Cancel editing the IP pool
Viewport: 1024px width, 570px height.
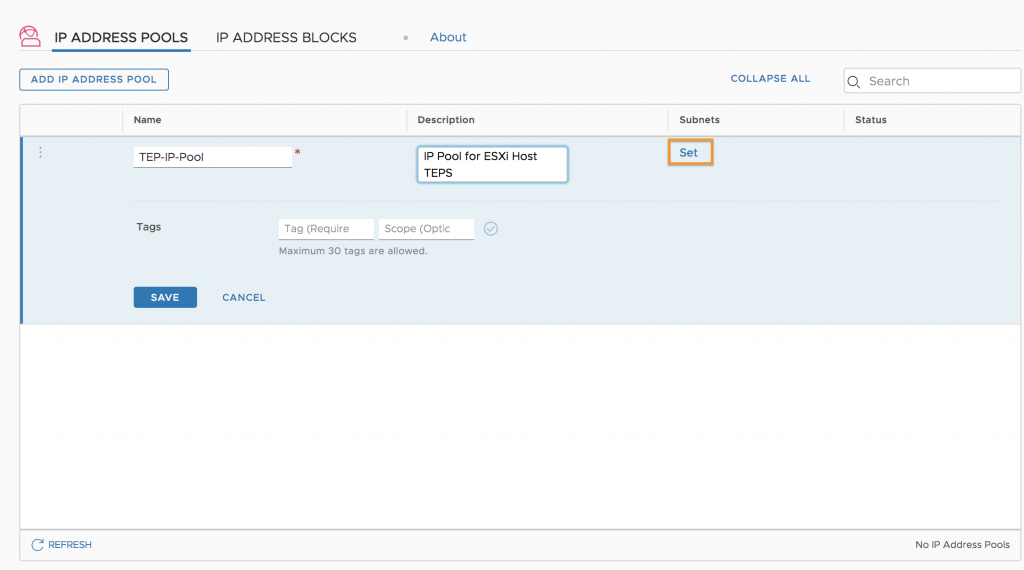(x=244, y=297)
